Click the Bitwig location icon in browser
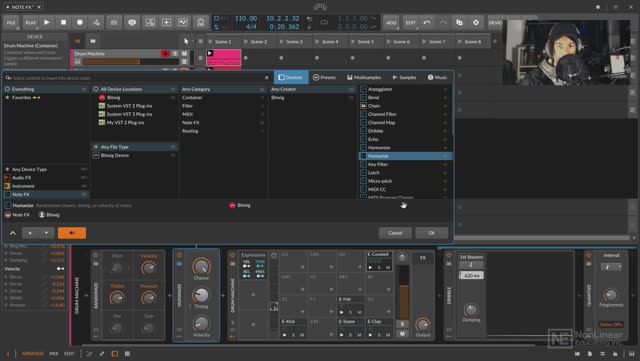The height and width of the screenshot is (361, 640). [102, 98]
